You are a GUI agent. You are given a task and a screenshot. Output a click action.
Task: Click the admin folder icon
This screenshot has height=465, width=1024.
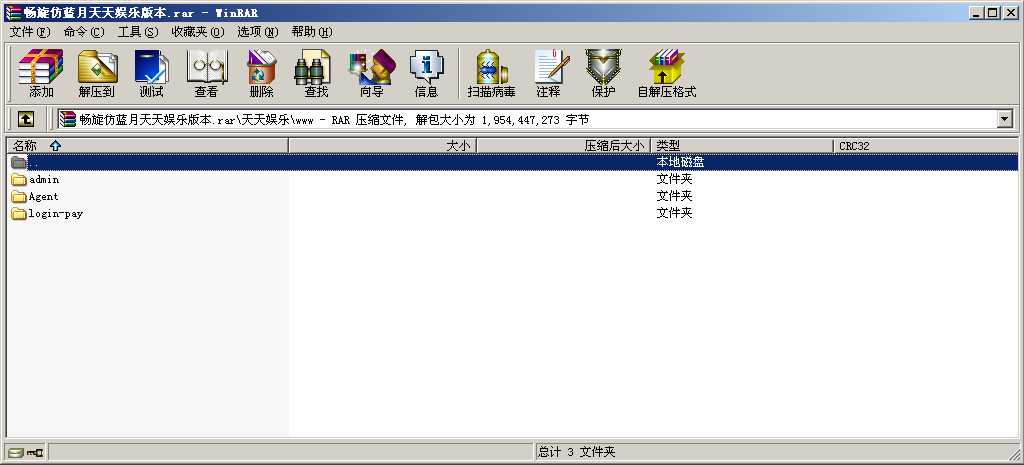pos(19,180)
